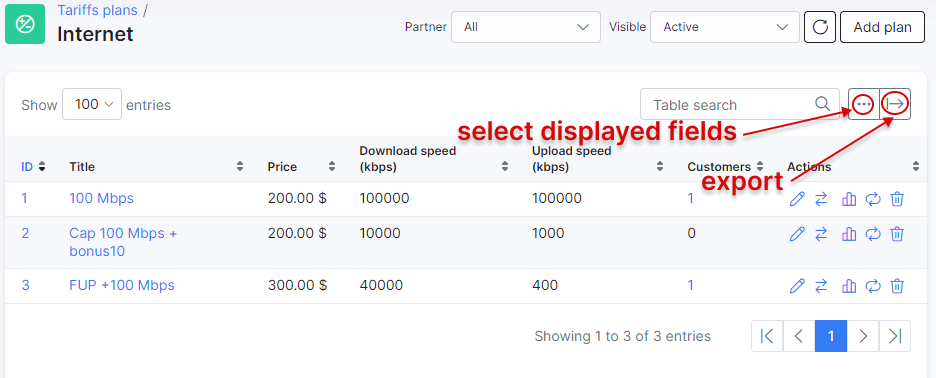Image resolution: width=936 pixels, height=378 pixels.
Task: Open the Tariffs plans breadcrumb link
Action: click(97, 10)
